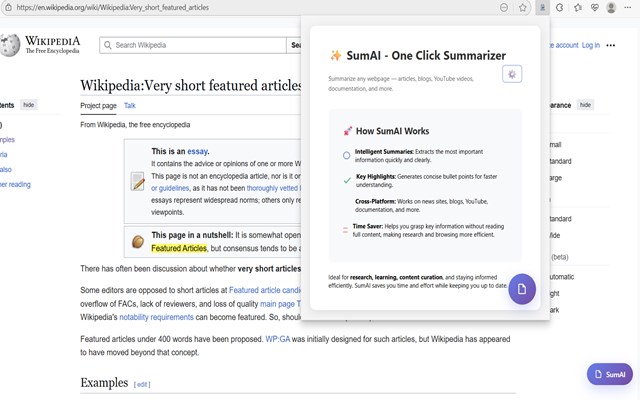Click the sparkle icon beside SumAI title
The image size is (640, 400).
(x=336, y=55)
